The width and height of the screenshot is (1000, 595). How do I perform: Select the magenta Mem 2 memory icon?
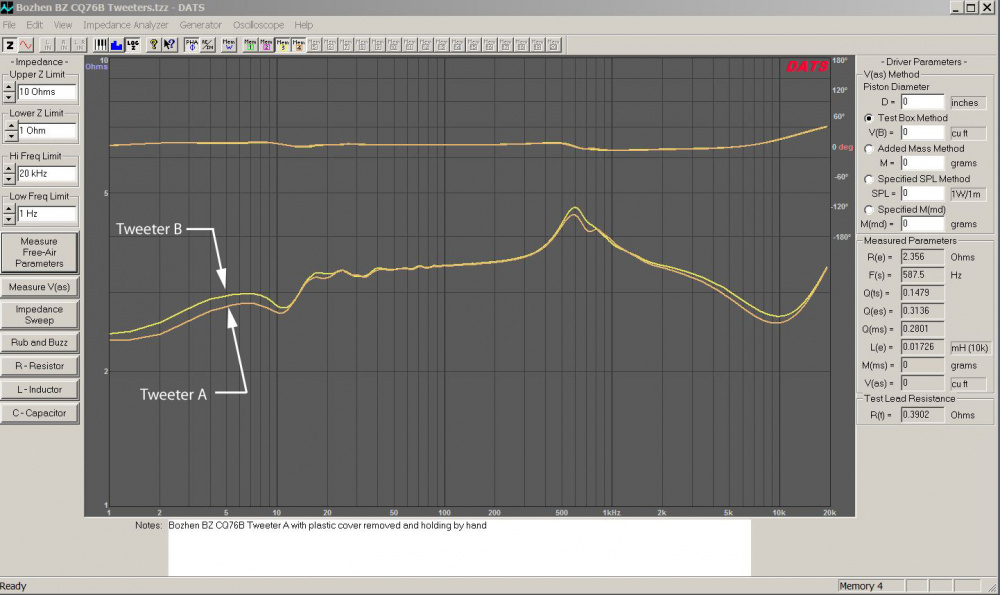pyautogui.click(x=265, y=45)
